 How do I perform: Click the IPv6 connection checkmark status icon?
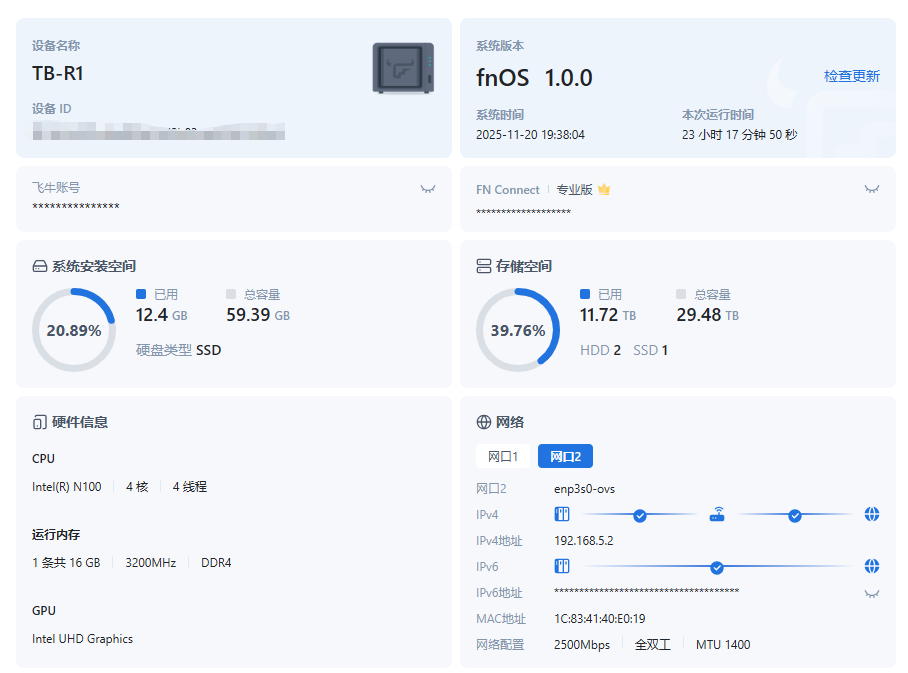pos(717,567)
